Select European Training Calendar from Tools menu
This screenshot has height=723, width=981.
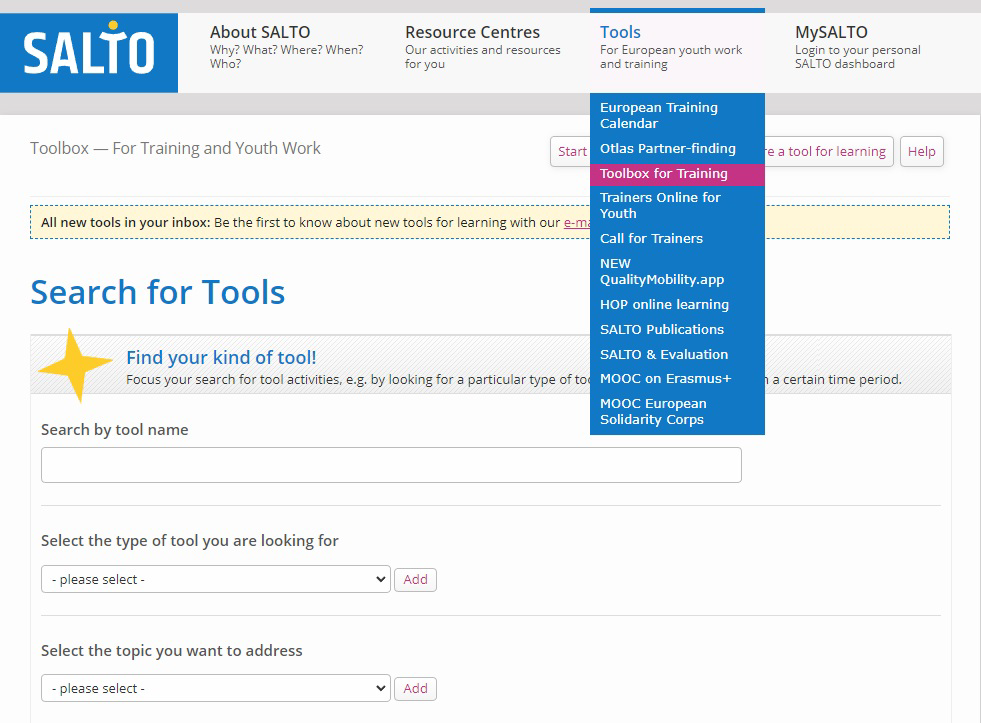tap(658, 115)
